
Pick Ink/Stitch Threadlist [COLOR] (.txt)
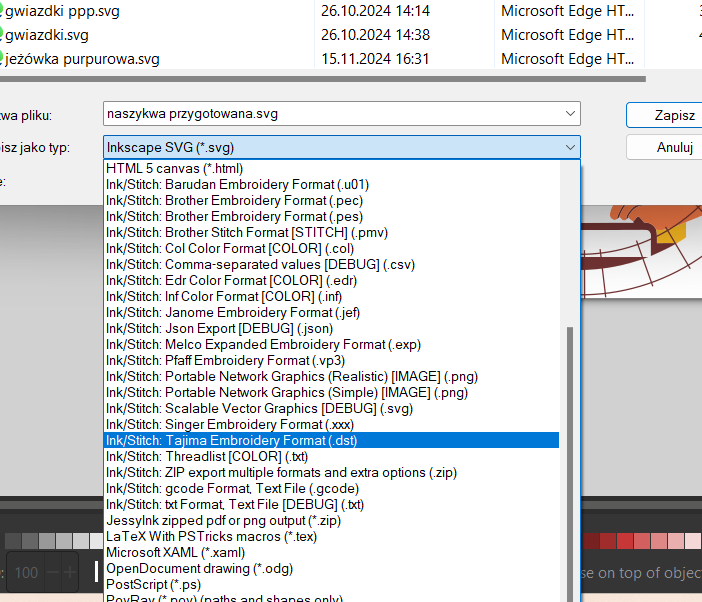tap(331, 457)
